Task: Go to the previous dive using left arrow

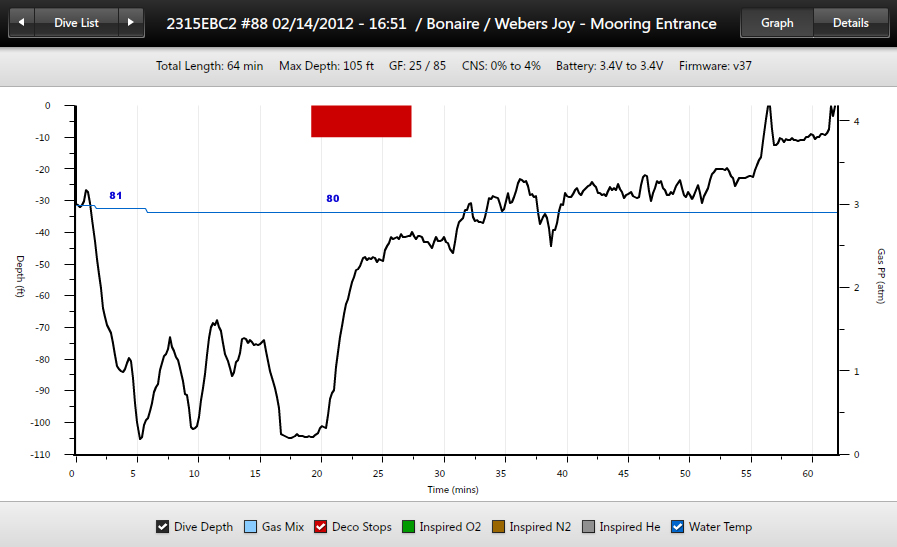Action: coord(22,23)
